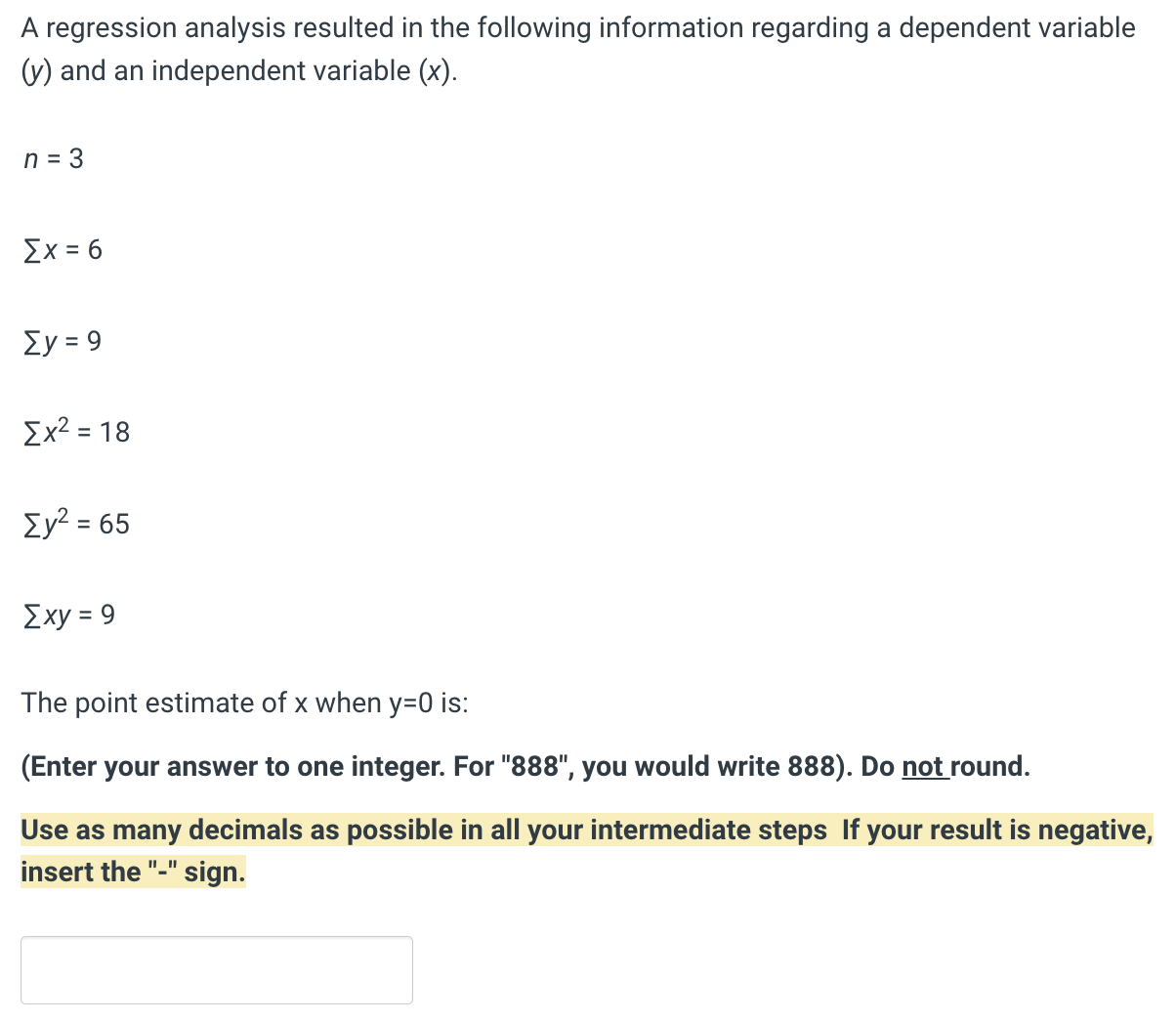This screenshot has width=1176, height=1022.
Task: Select the yellow highlighted instruction text
Action: 586,850
